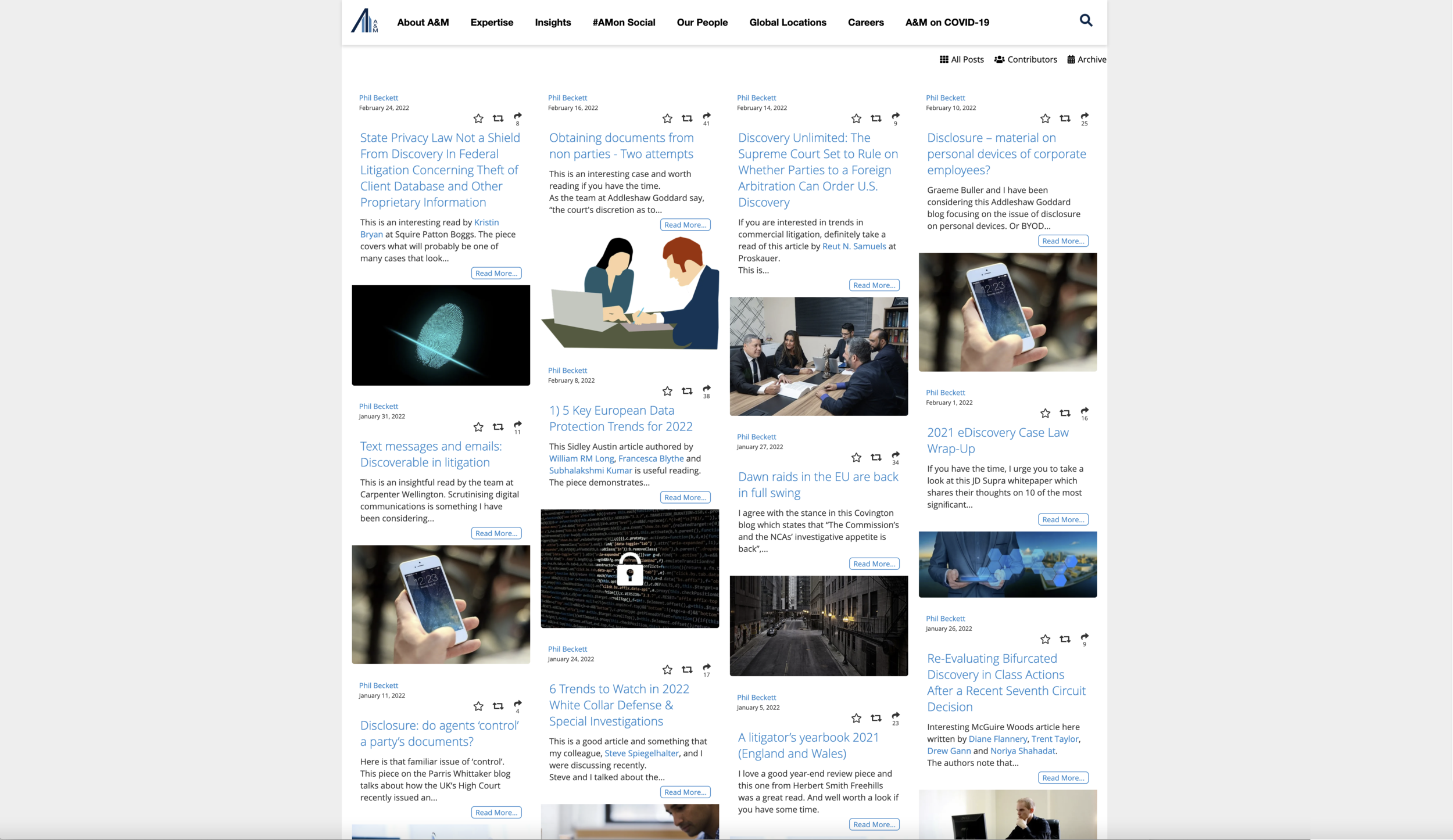Click the A&M logo
Viewport: 1453px width, 840px height.
tap(364, 21)
